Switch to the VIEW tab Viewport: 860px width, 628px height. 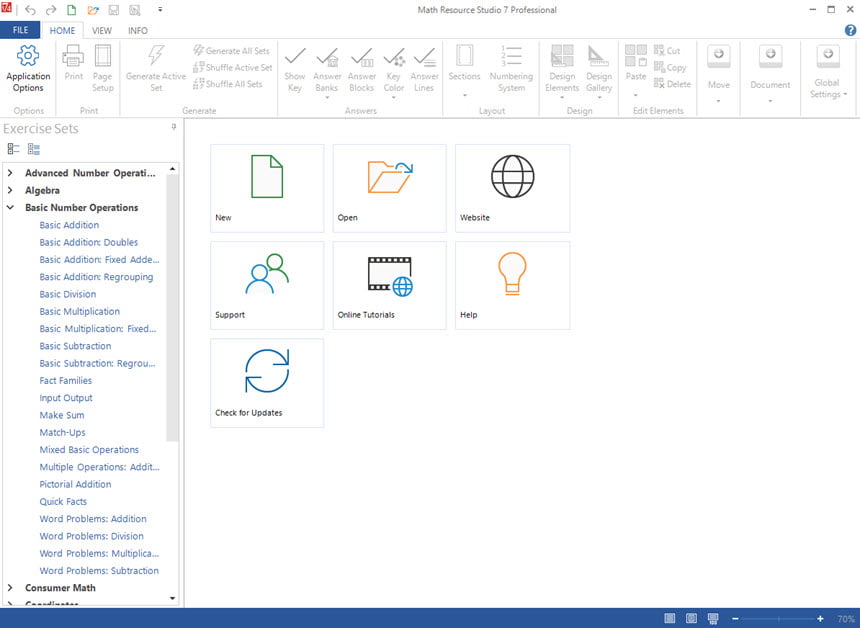(102, 31)
